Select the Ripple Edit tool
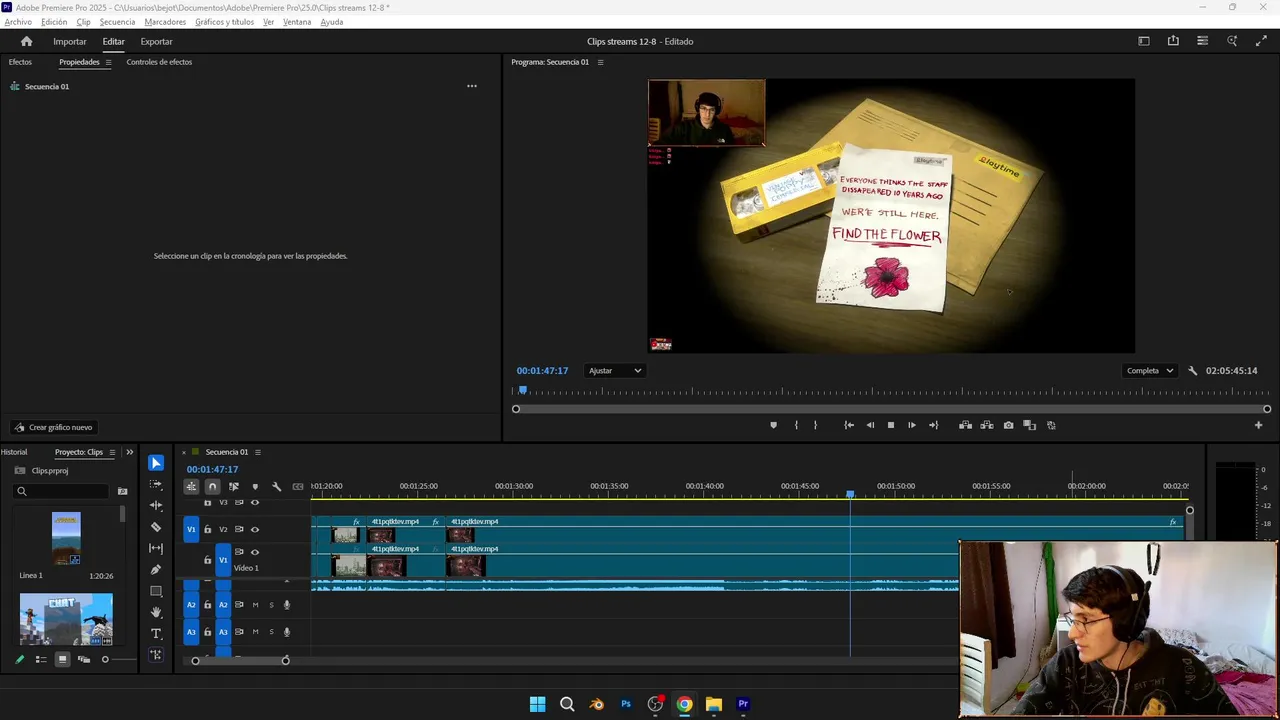The width and height of the screenshot is (1280, 720). [156, 505]
